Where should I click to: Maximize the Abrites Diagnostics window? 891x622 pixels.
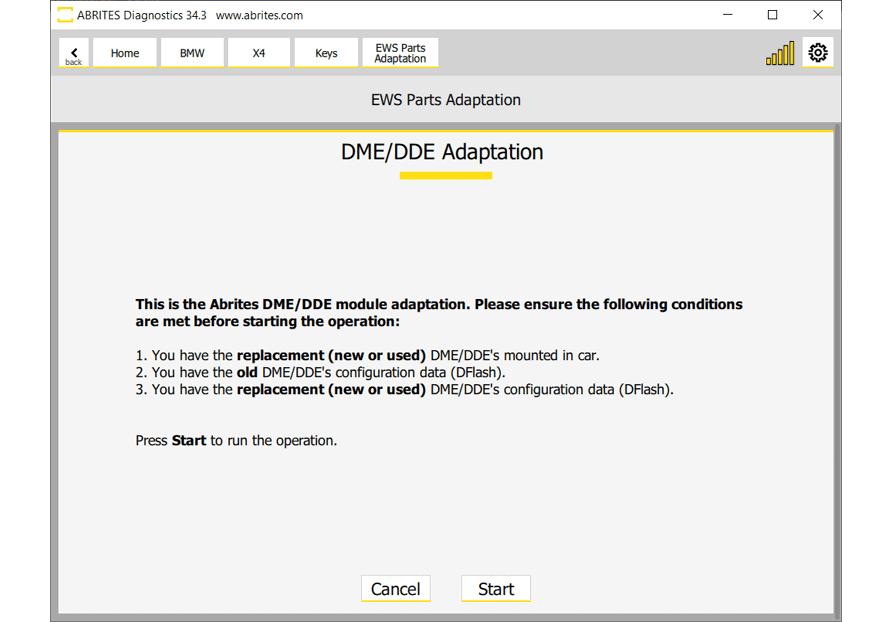(x=772, y=15)
